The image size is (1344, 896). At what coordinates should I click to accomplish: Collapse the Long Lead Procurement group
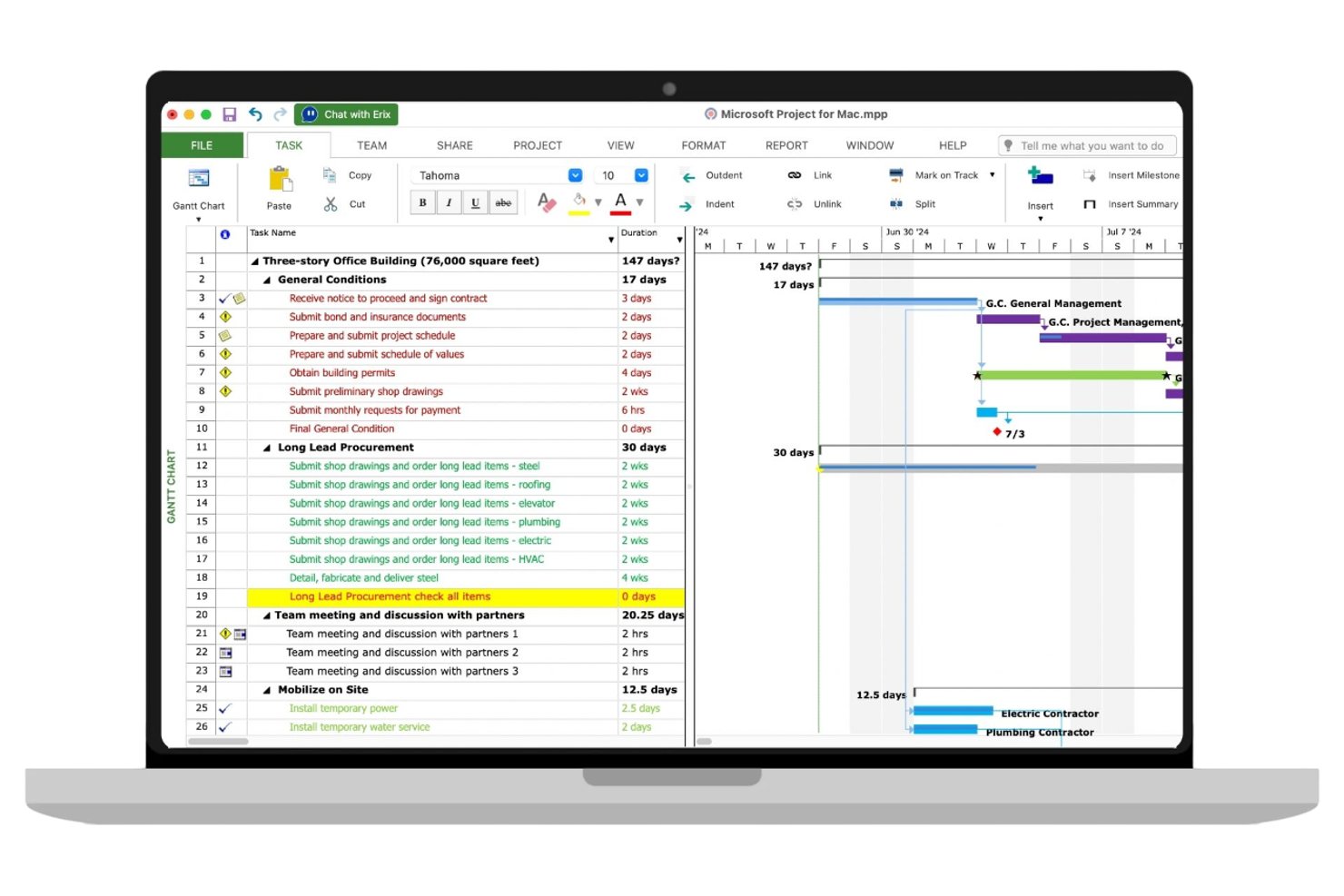(267, 448)
